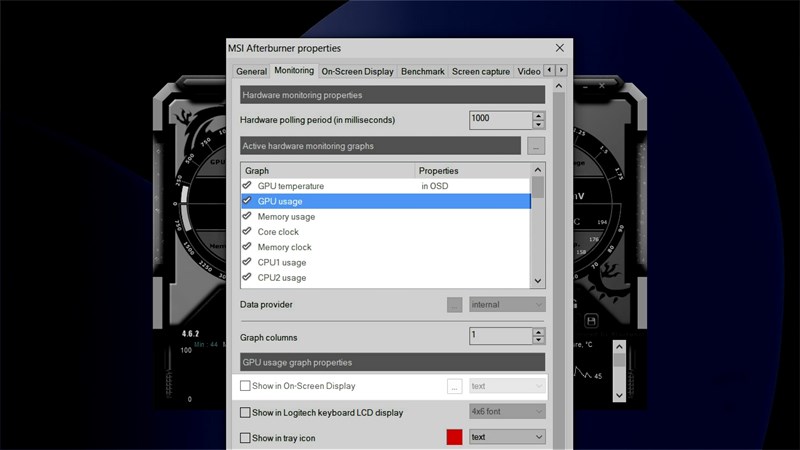This screenshot has width=800, height=450.
Task: Select the Memory clock row
Action: click(386, 247)
